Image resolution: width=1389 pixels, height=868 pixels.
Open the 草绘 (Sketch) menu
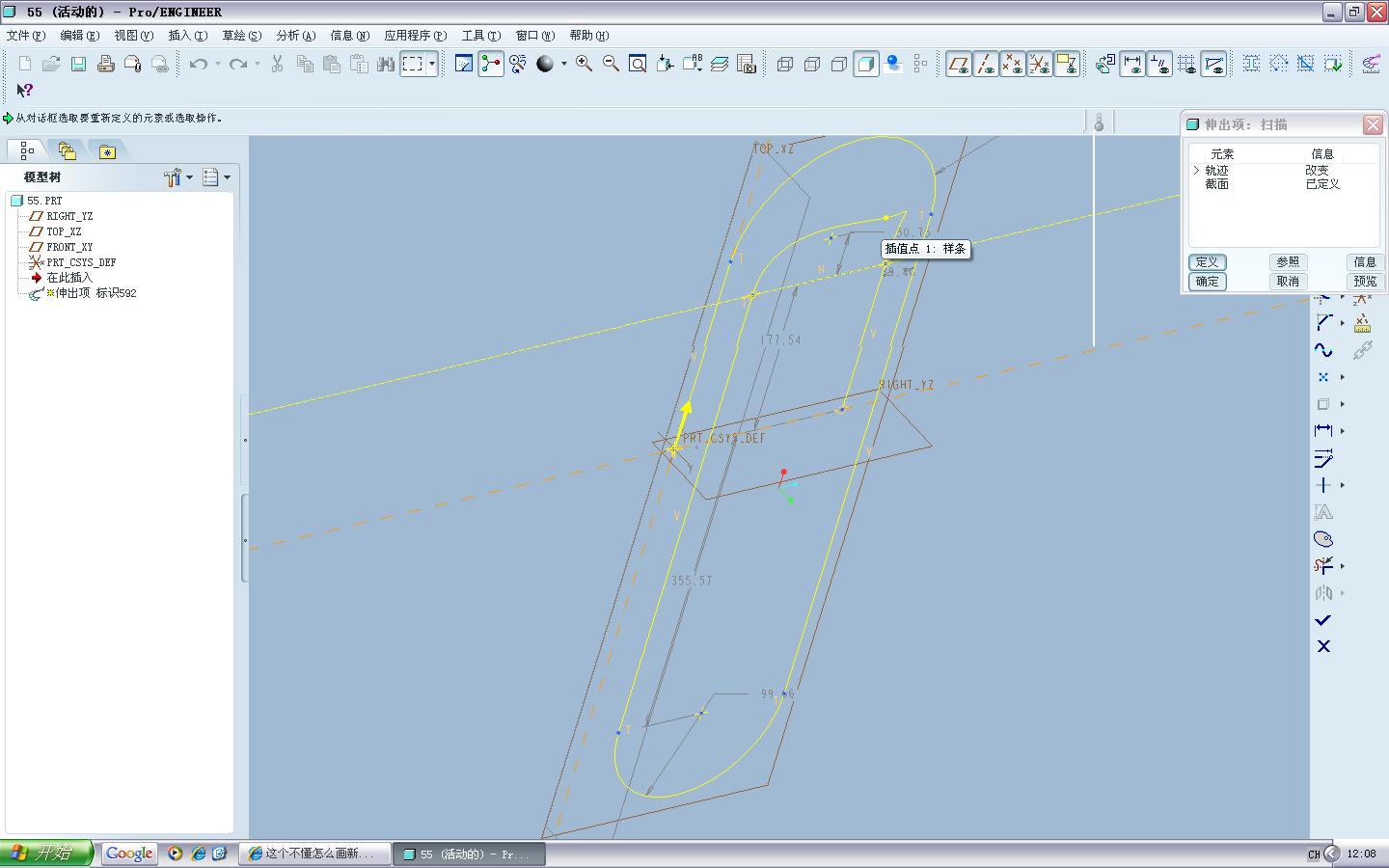(242, 36)
